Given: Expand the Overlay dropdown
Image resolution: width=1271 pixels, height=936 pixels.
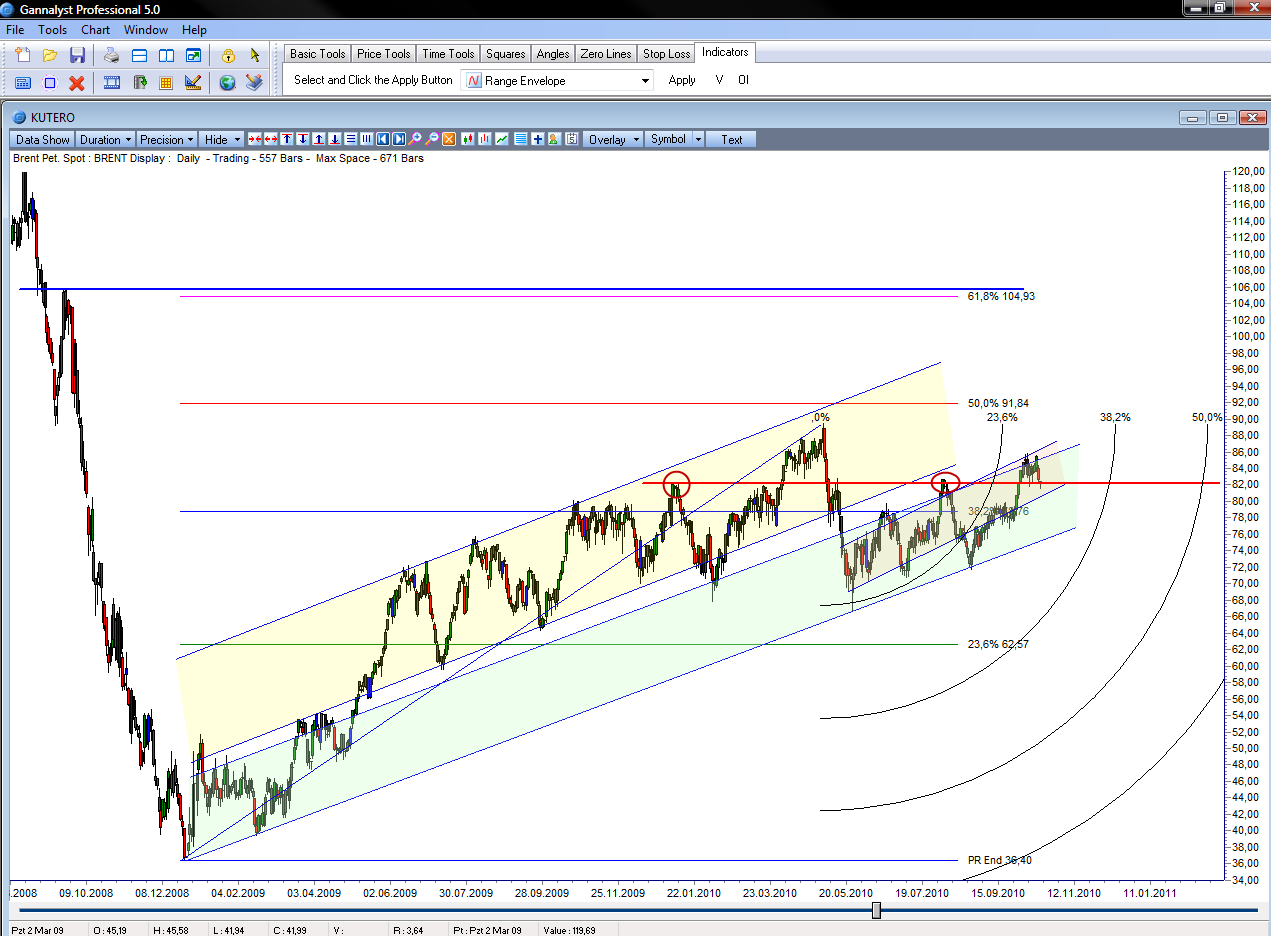Looking at the screenshot, I should [x=613, y=140].
